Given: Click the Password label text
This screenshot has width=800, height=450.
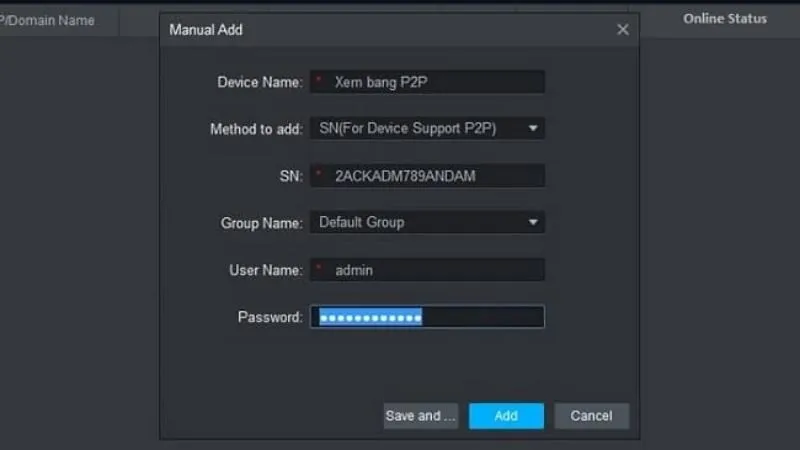Looking at the screenshot, I should (x=269, y=317).
